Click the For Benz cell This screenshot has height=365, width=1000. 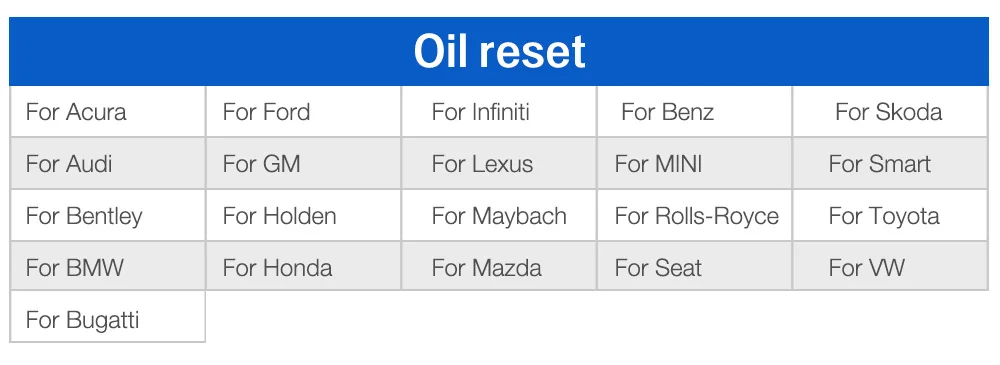pos(695,112)
